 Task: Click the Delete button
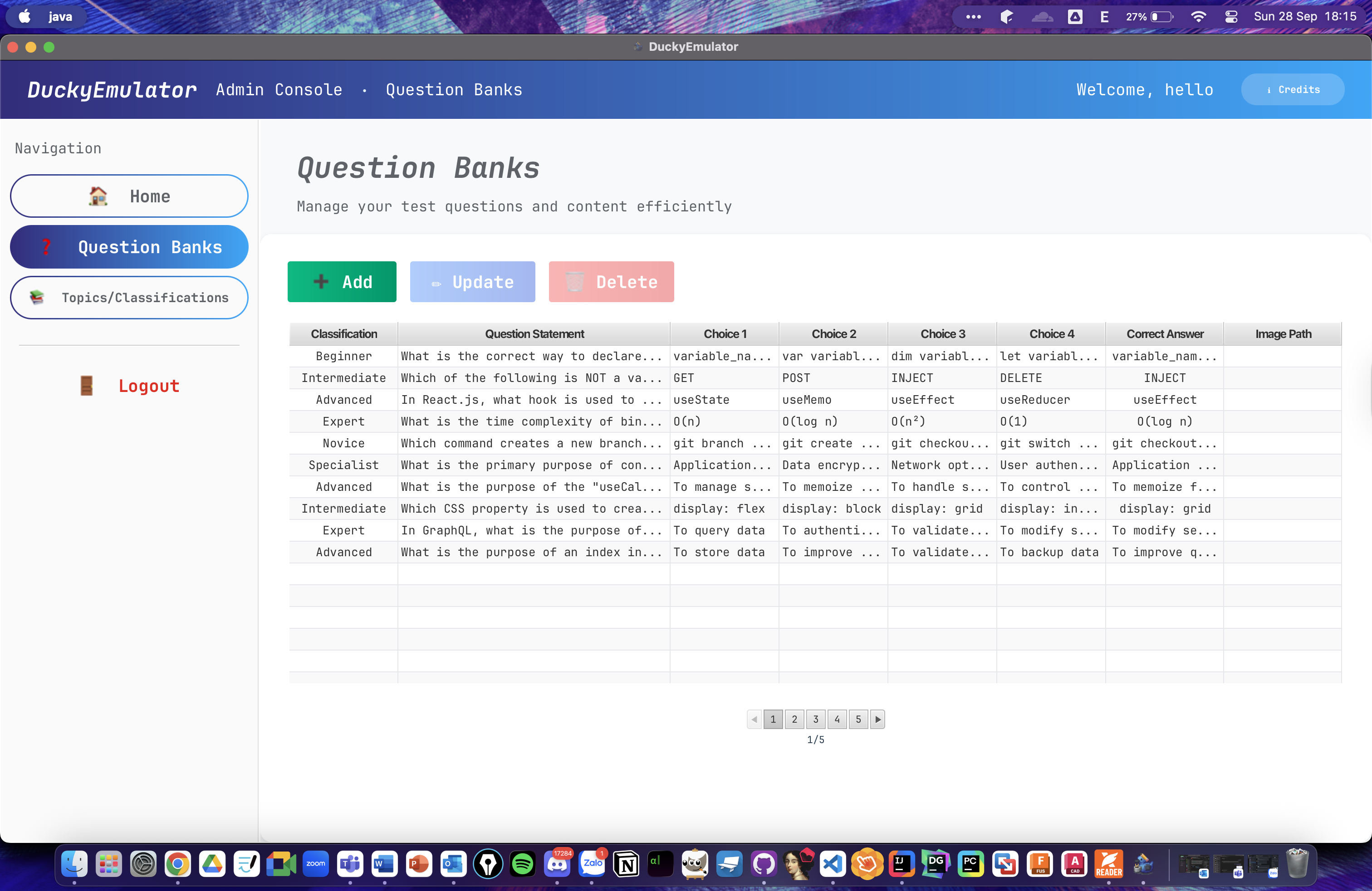611,282
